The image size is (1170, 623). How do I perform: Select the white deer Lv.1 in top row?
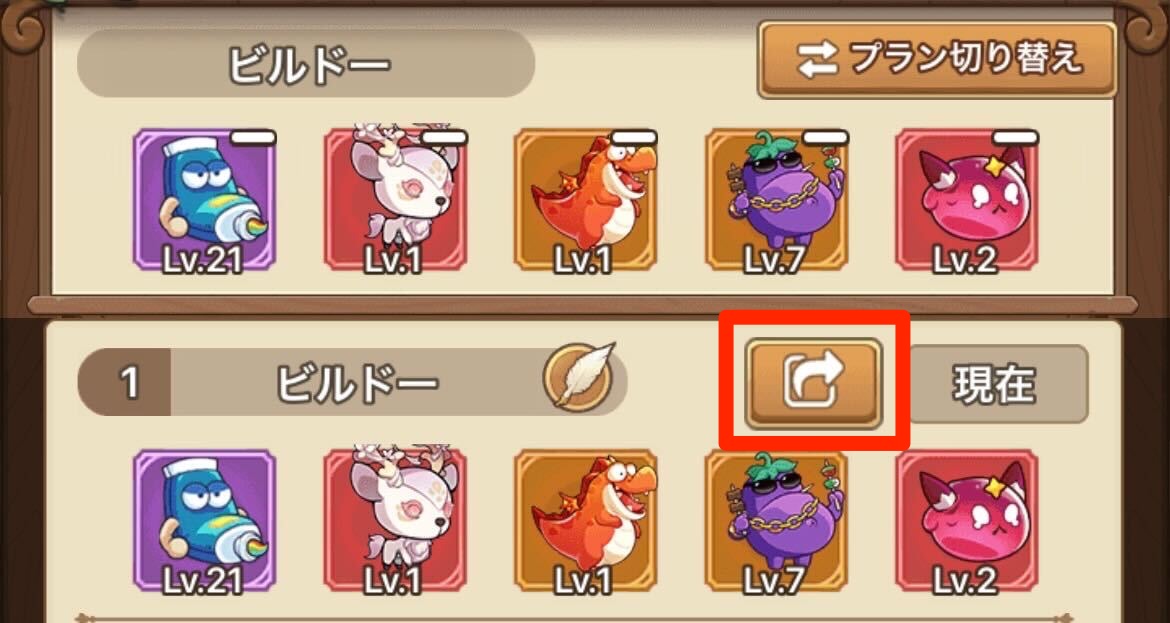click(x=395, y=200)
